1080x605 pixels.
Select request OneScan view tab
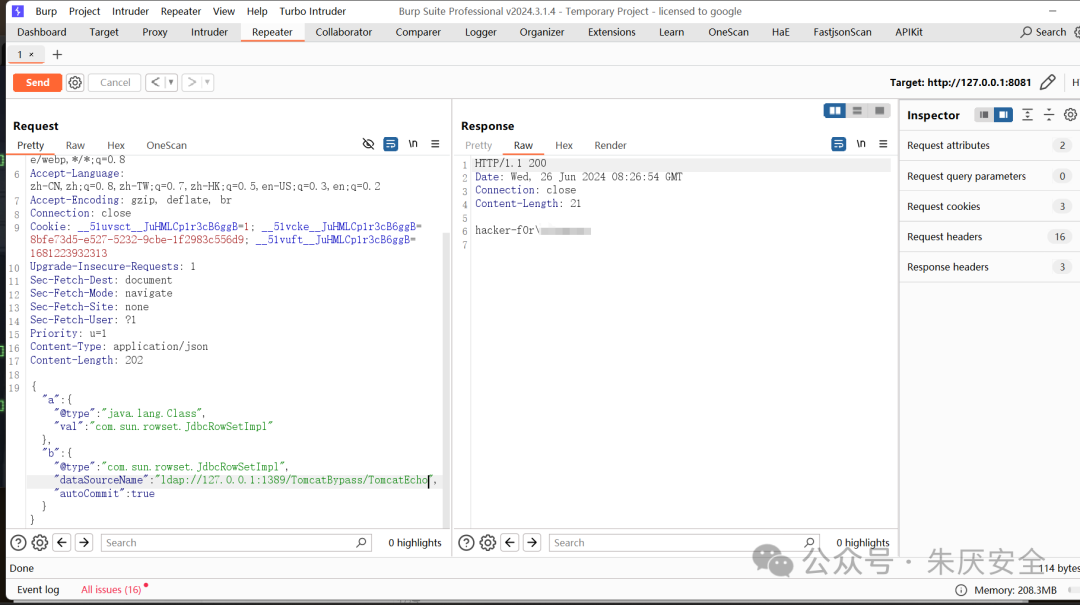(166, 145)
